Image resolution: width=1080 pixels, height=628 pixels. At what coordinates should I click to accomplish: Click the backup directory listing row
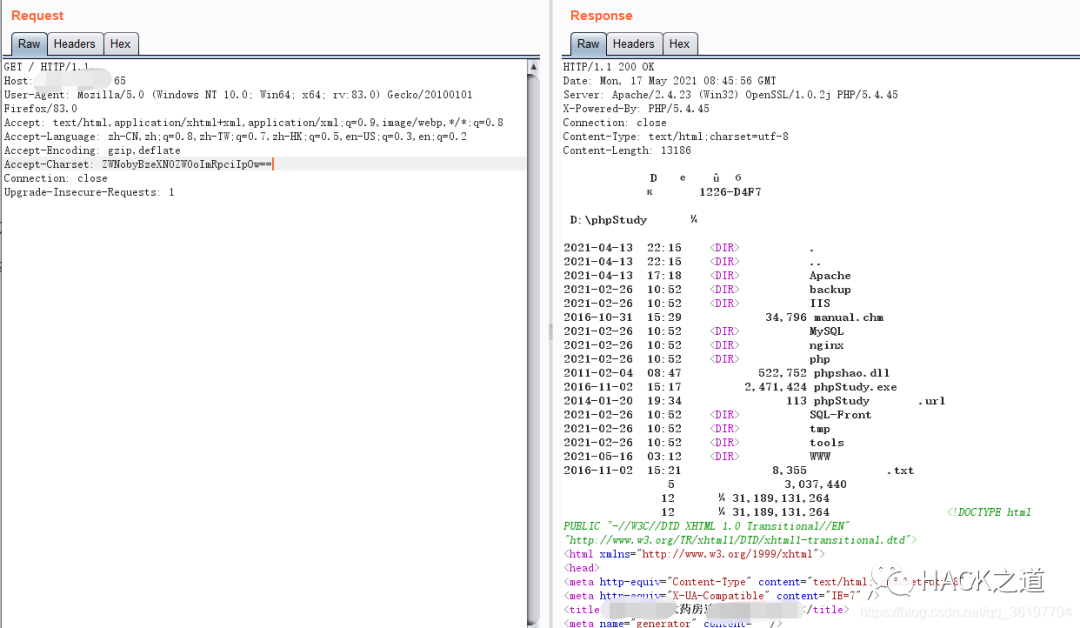coord(707,289)
